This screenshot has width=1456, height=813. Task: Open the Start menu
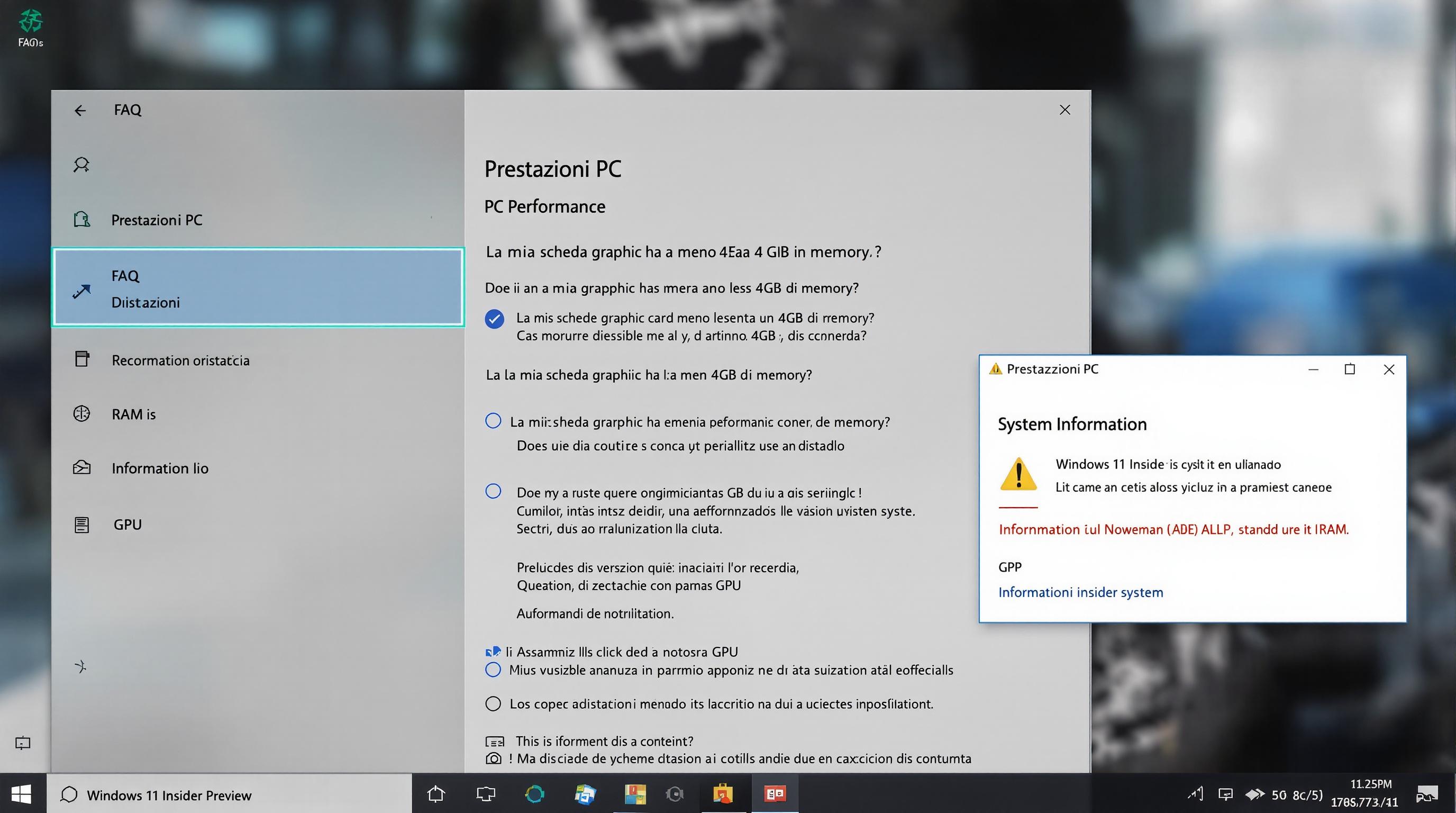[x=22, y=794]
